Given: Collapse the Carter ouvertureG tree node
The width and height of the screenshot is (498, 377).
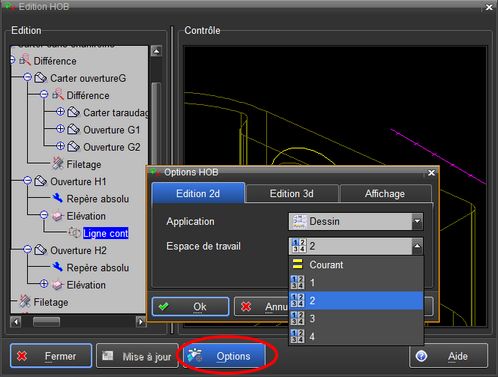Looking at the screenshot, I should (x=28, y=77).
